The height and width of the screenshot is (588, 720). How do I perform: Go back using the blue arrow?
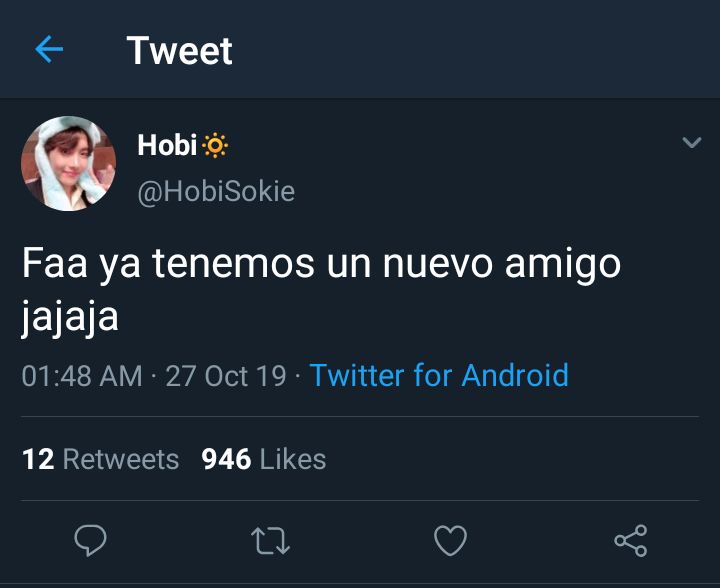(49, 49)
